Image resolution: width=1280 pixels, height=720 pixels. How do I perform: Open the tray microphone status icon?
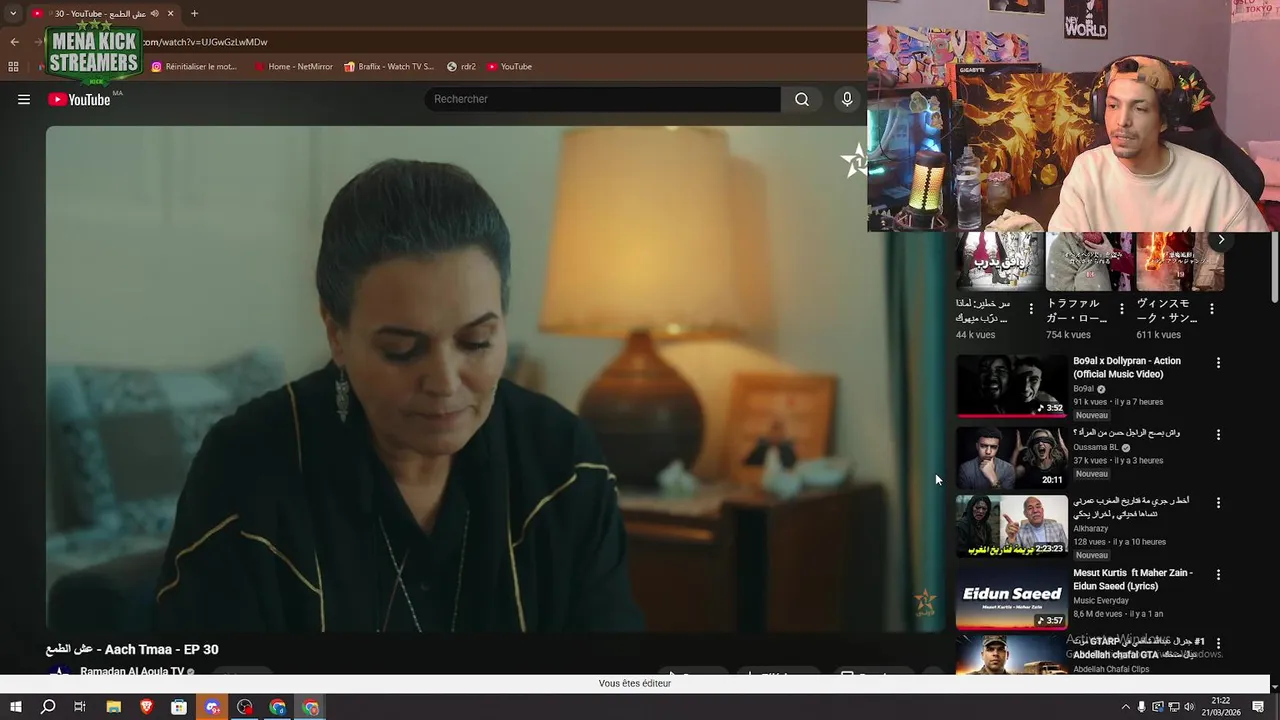[x=1141, y=707]
